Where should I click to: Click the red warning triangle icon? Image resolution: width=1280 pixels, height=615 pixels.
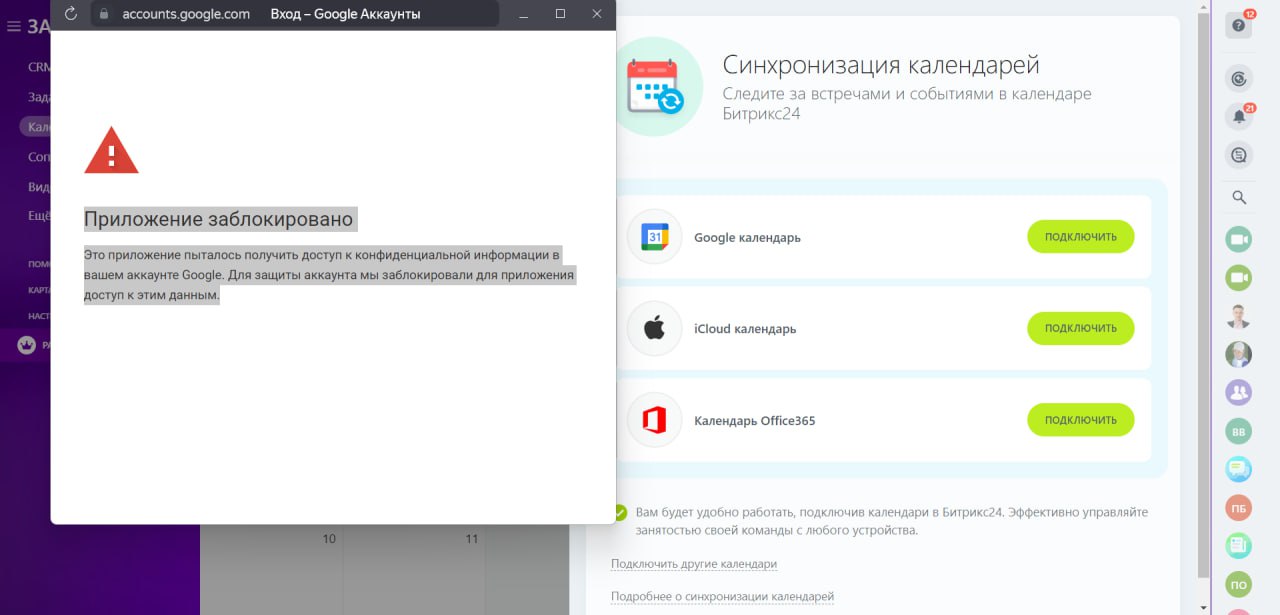coord(111,151)
